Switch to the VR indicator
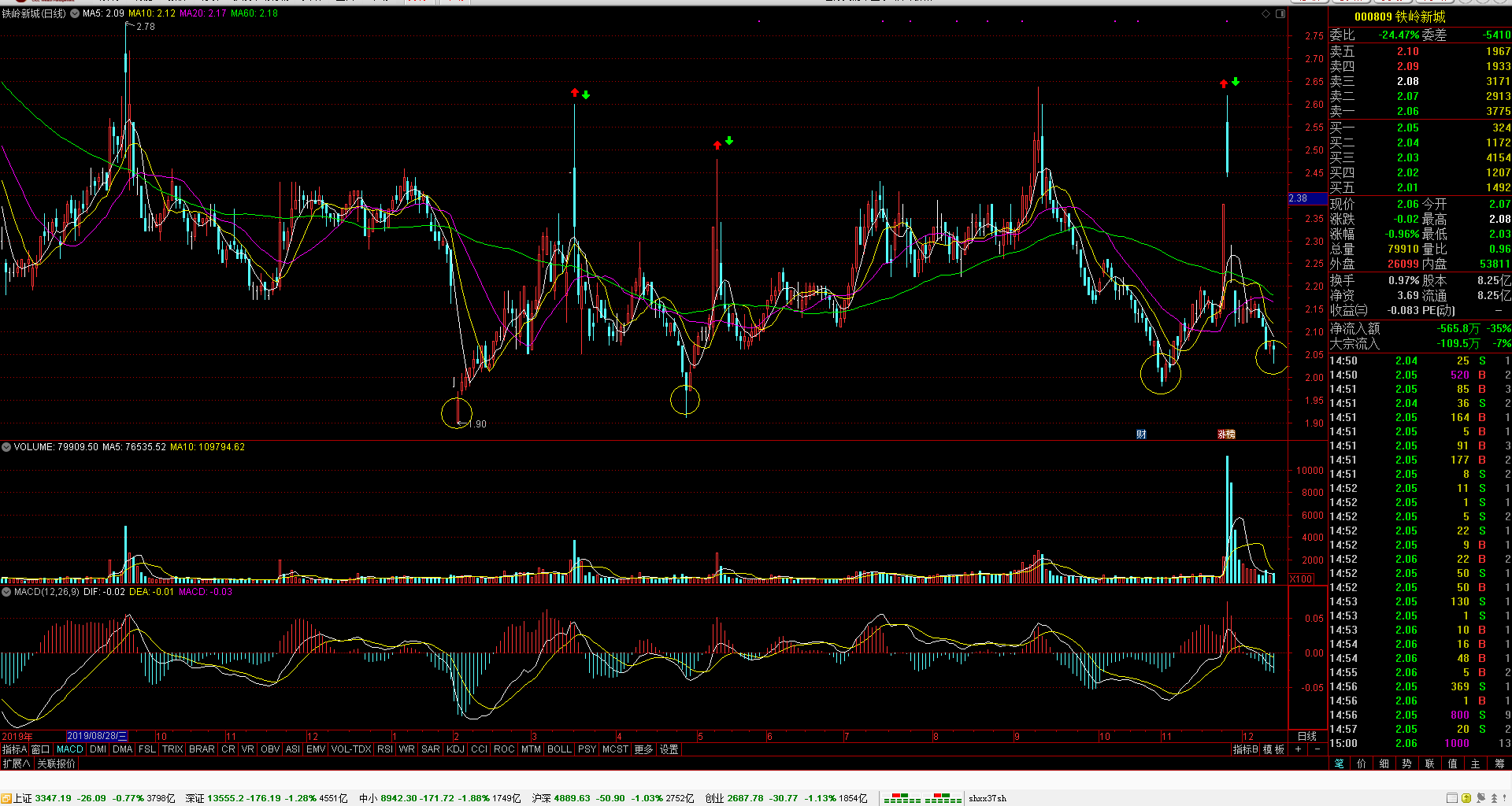1512x806 pixels. tap(248, 749)
